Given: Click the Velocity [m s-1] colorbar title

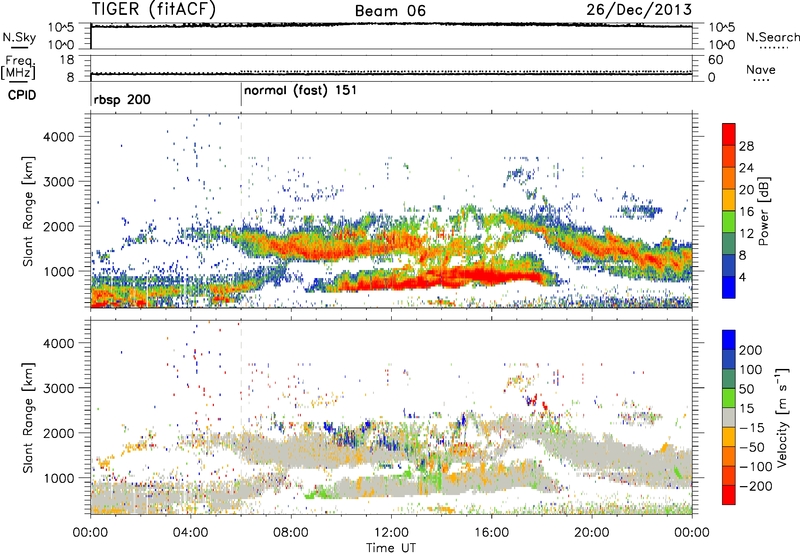Looking at the screenshot, I should click(x=782, y=417).
